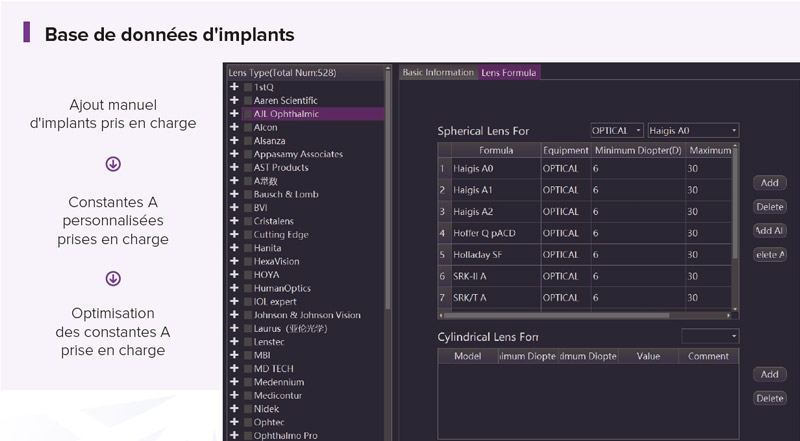Screen dimensions: 800x441
Task: Select Ophtec in the lens list
Action: click(x=269, y=422)
